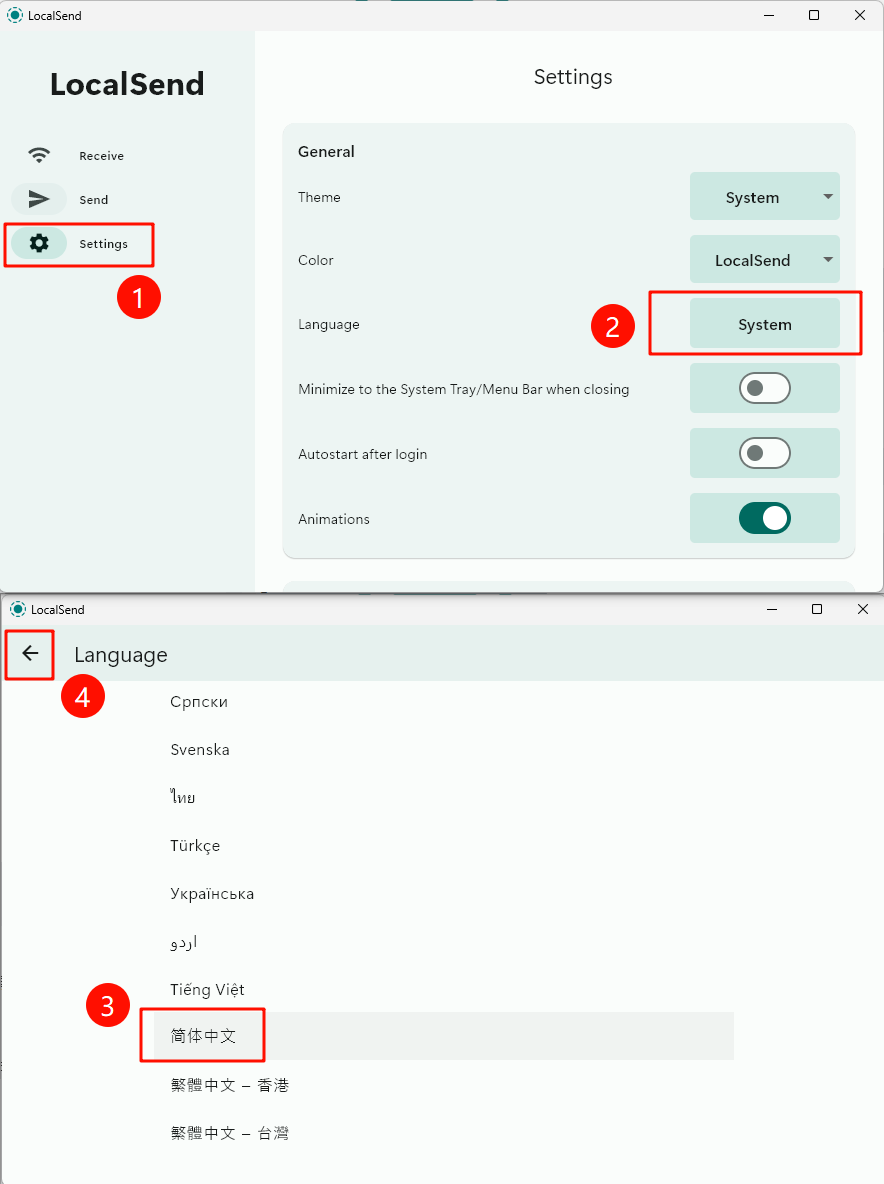This screenshot has width=884, height=1184.
Task: Click LocalSend app icon in Settings window title bar
Action: click(15, 15)
